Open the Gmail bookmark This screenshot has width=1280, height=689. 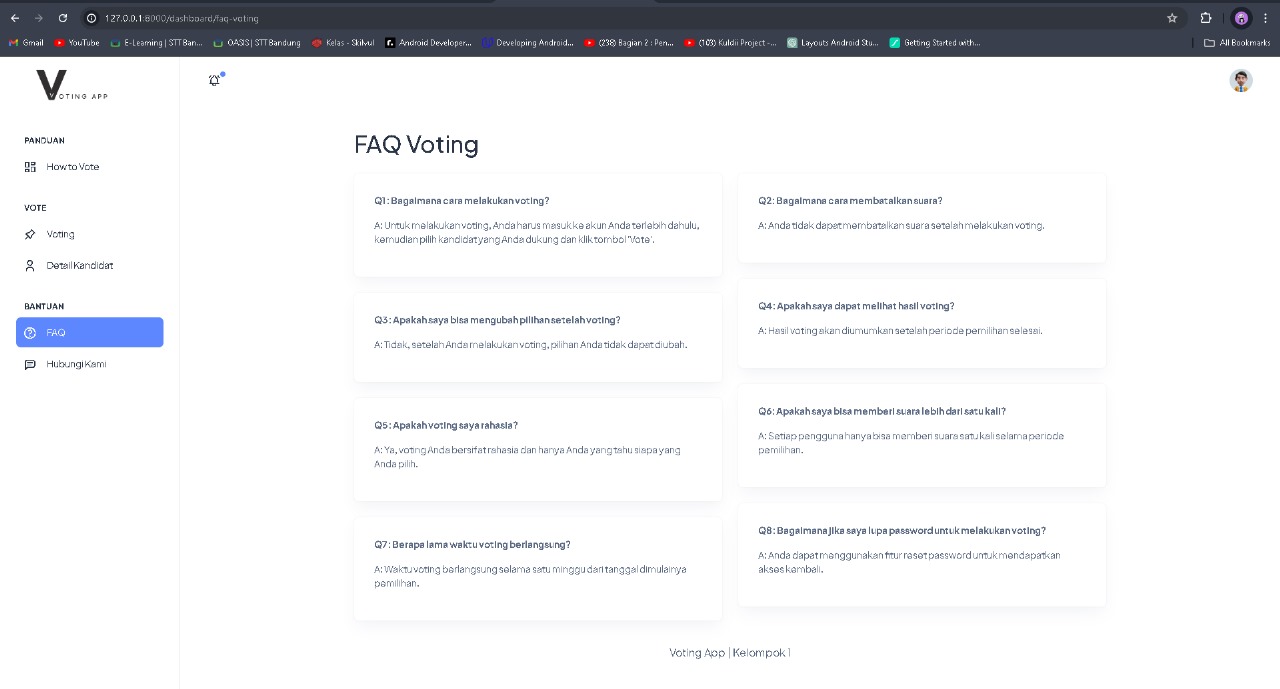pos(27,43)
